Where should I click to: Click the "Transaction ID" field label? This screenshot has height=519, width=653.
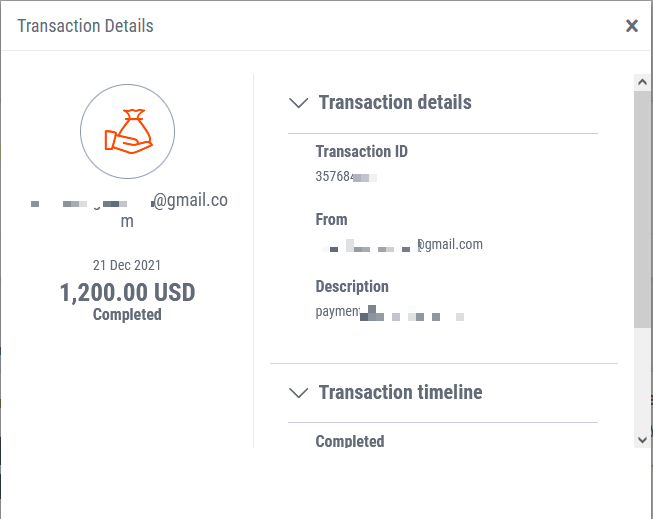tap(361, 152)
